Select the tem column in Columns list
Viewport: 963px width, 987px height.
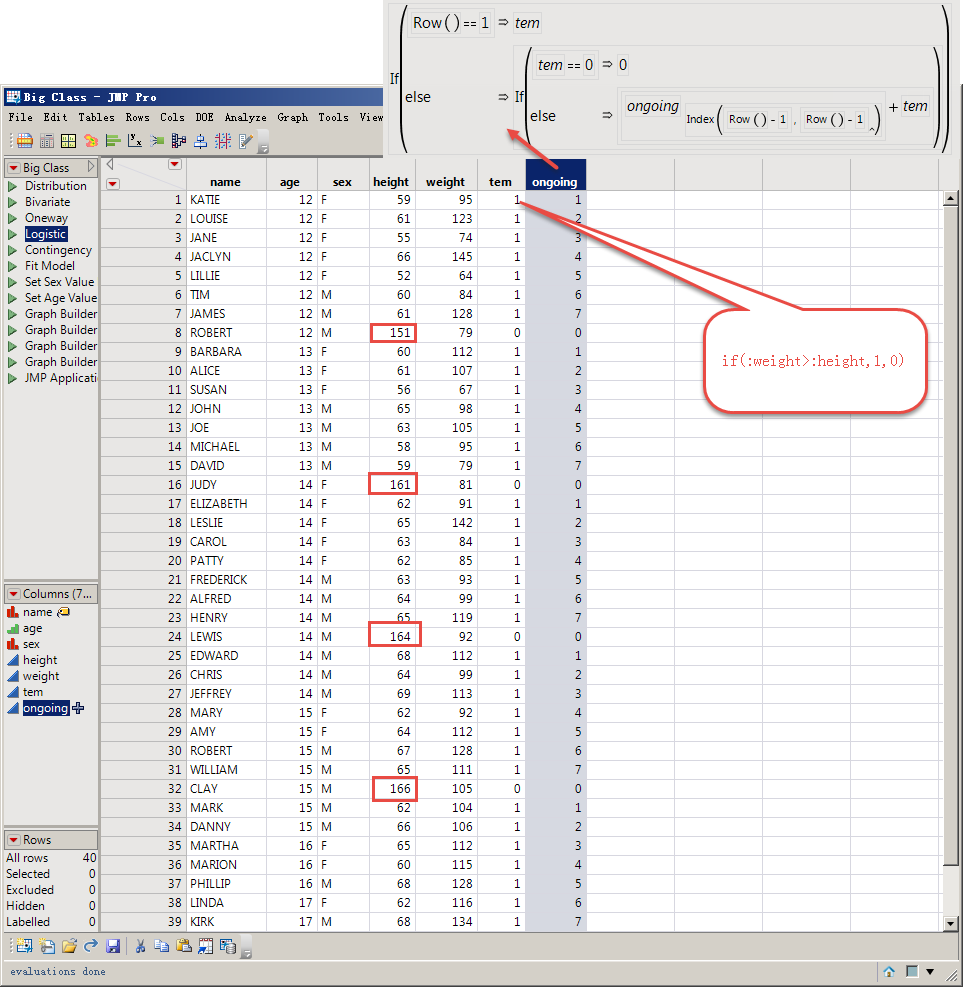tap(33, 692)
